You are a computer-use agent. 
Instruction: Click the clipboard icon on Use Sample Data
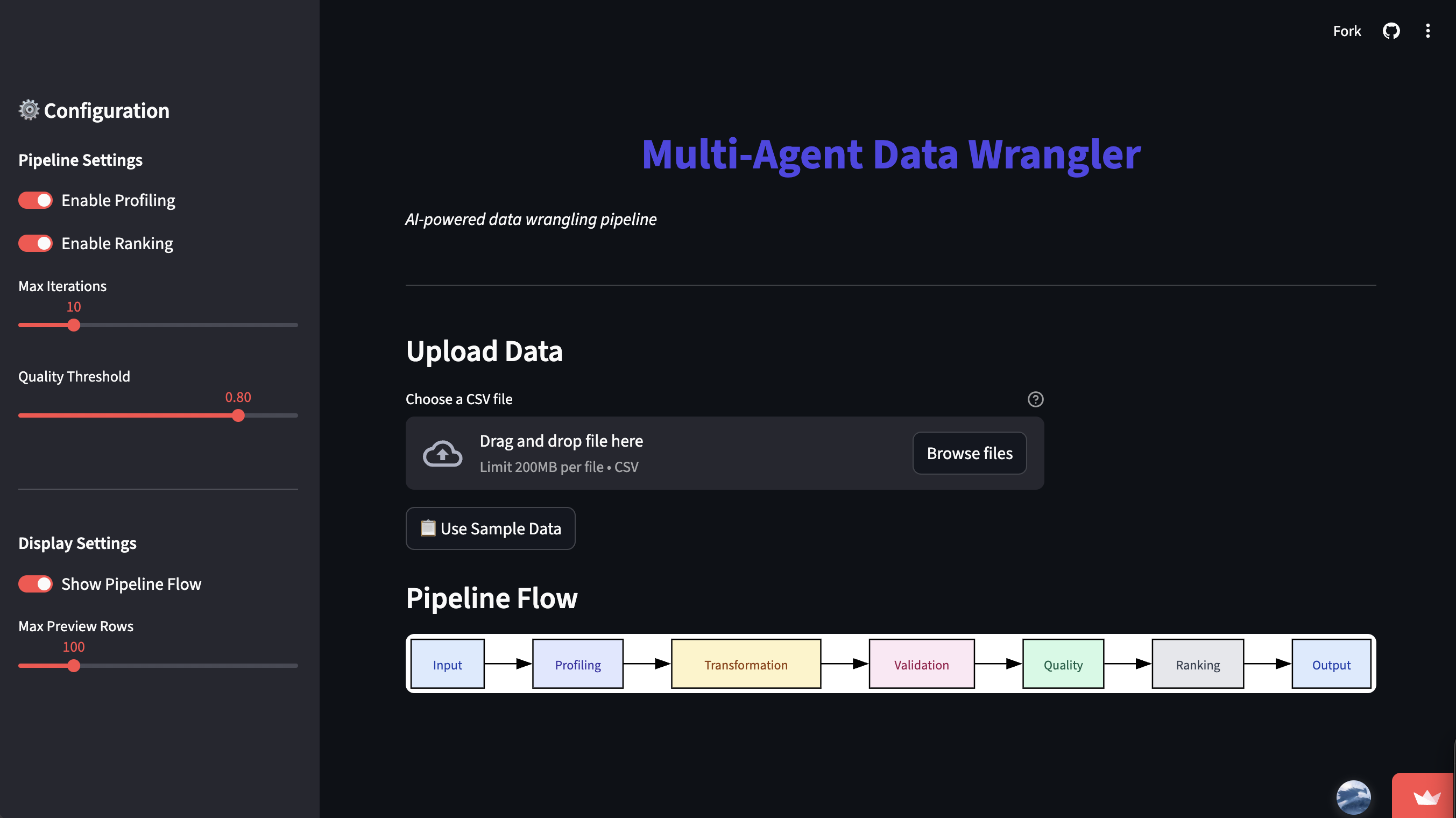[427, 528]
